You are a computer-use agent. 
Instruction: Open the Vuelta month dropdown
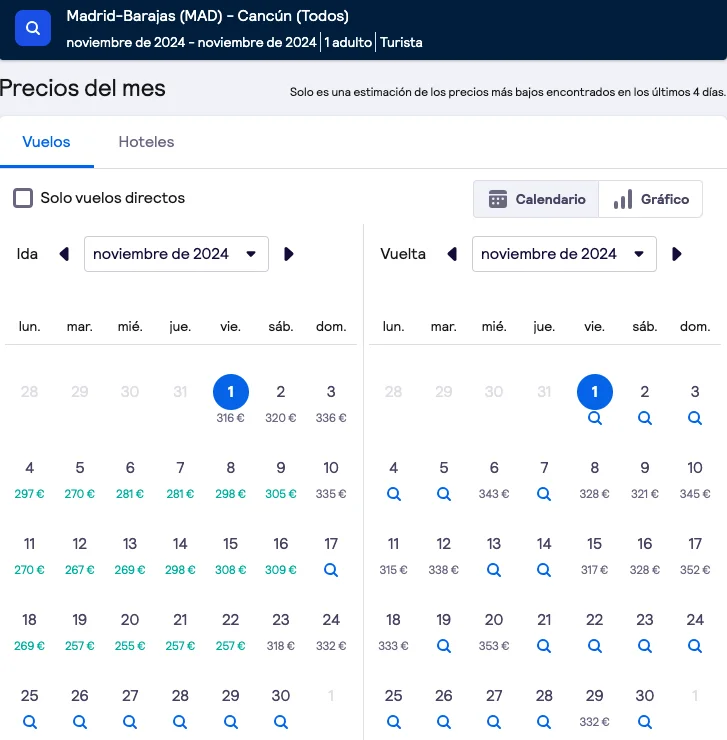564,254
